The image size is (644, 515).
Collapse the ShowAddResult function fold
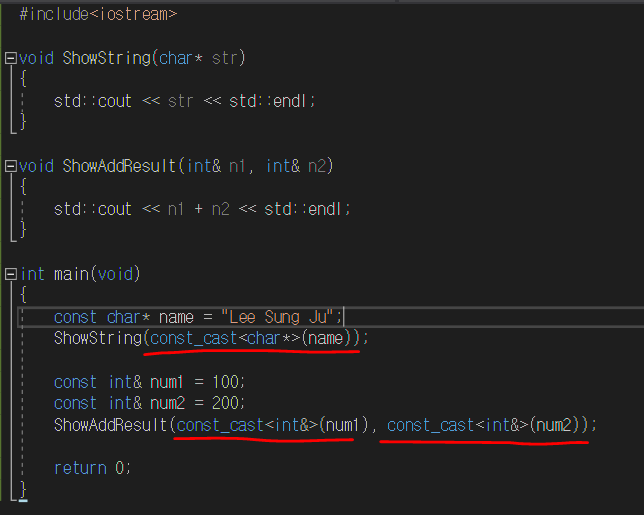[x=11, y=166]
